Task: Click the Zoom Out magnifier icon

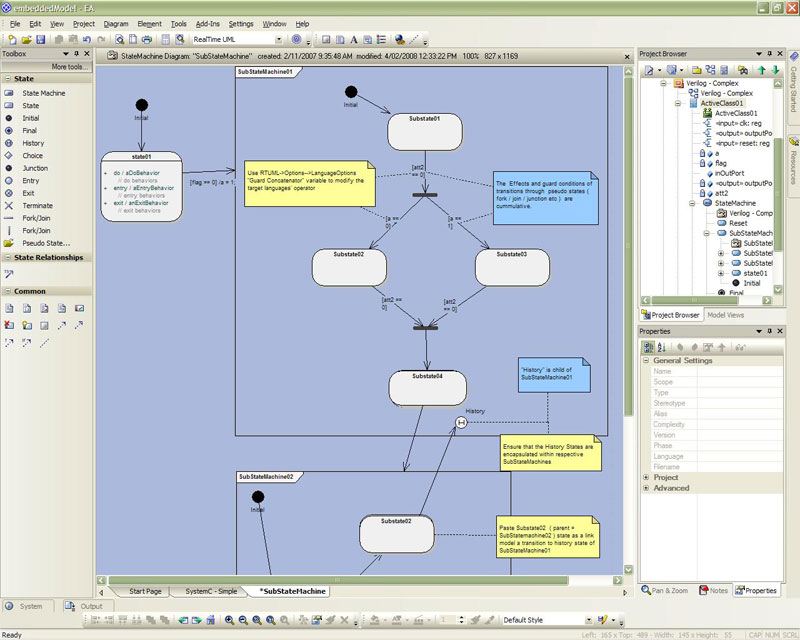Action: coord(243,620)
